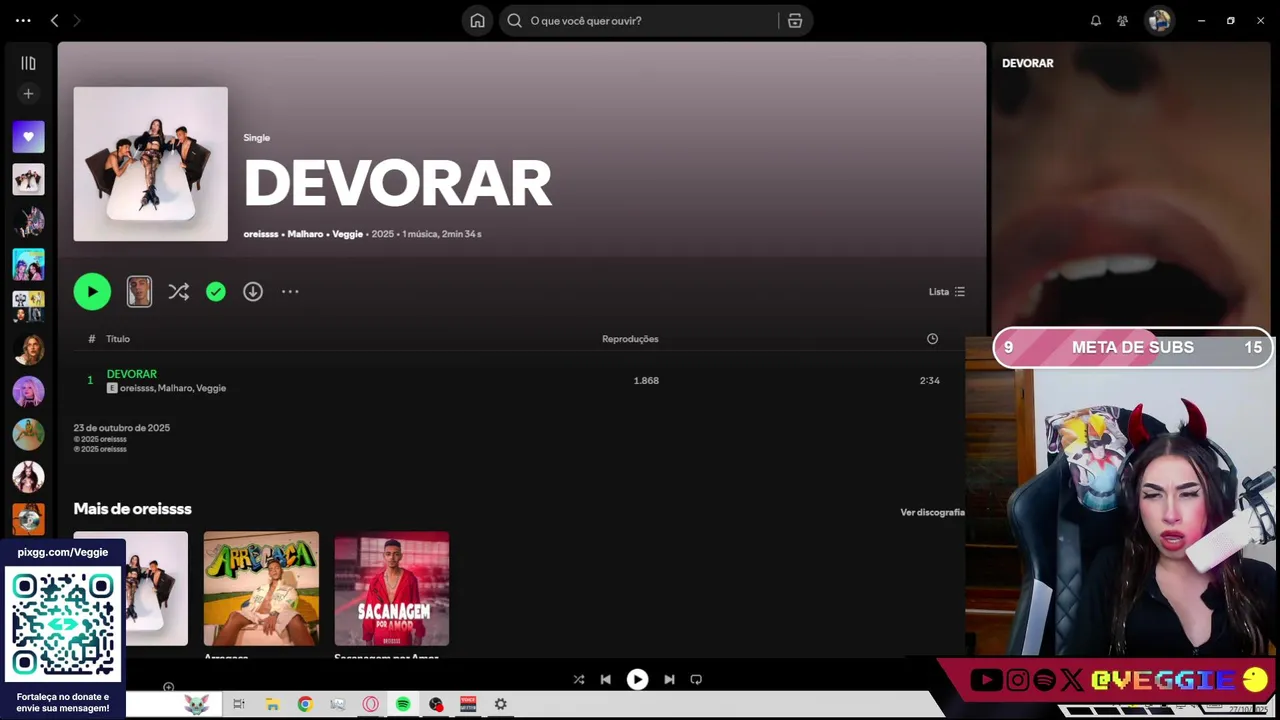Open the friend activity icon
1280x720 pixels.
point(1123,21)
